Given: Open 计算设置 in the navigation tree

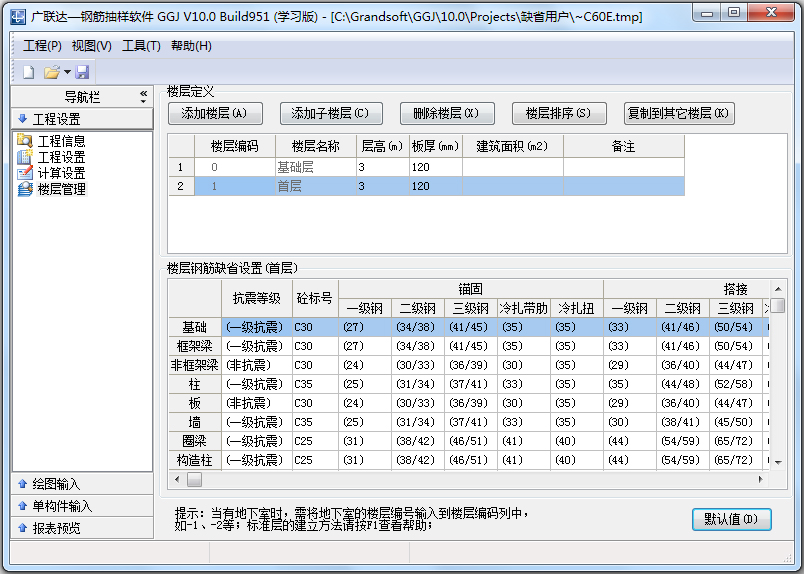Looking at the screenshot, I should [x=61, y=173].
